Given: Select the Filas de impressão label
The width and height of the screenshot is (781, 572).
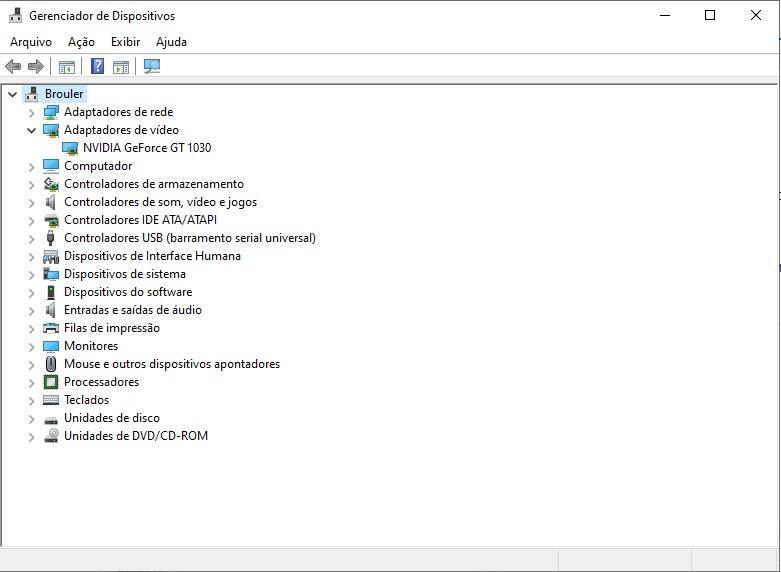Looking at the screenshot, I should [112, 328].
